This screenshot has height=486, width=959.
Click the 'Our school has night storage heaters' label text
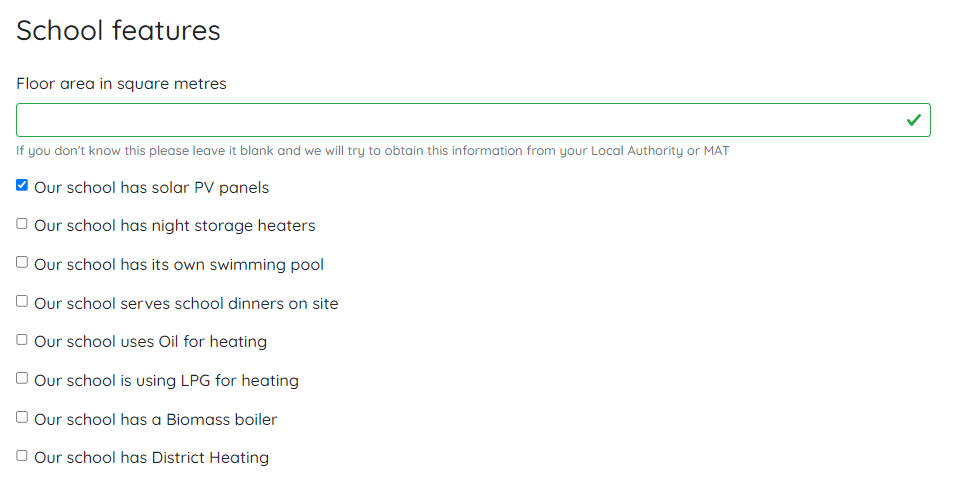[174, 226]
